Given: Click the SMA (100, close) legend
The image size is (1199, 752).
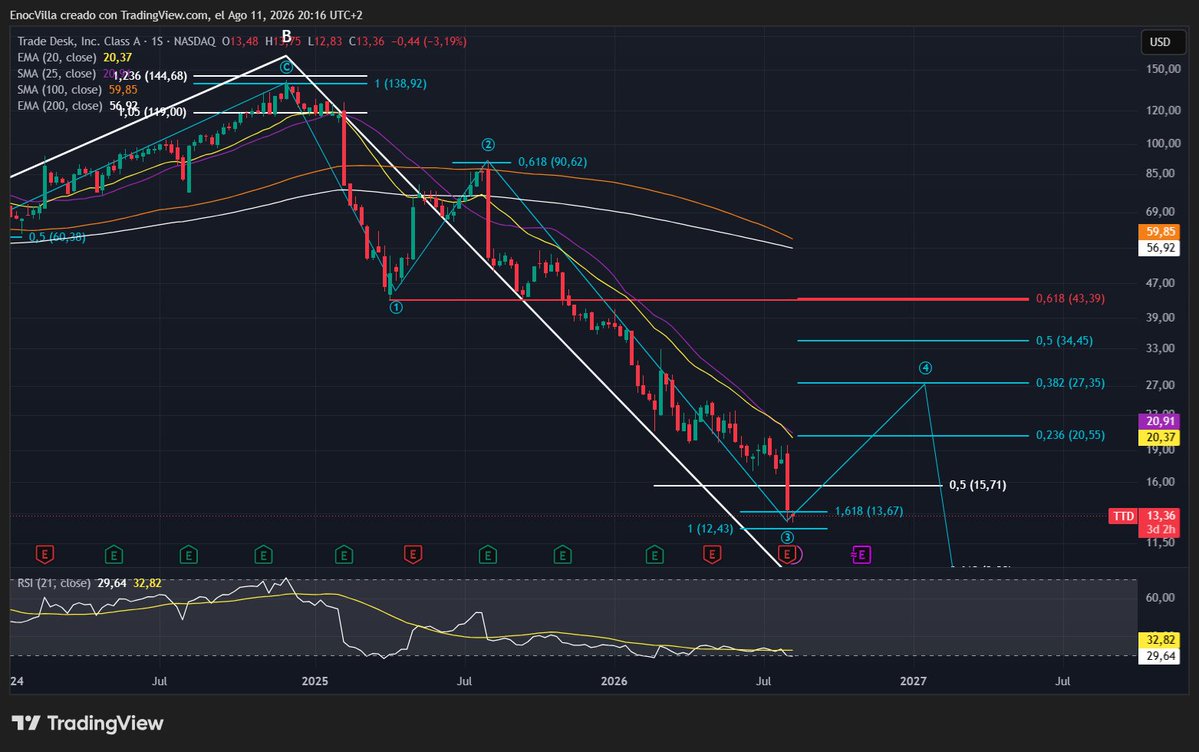Looking at the screenshot, I should click(77, 90).
